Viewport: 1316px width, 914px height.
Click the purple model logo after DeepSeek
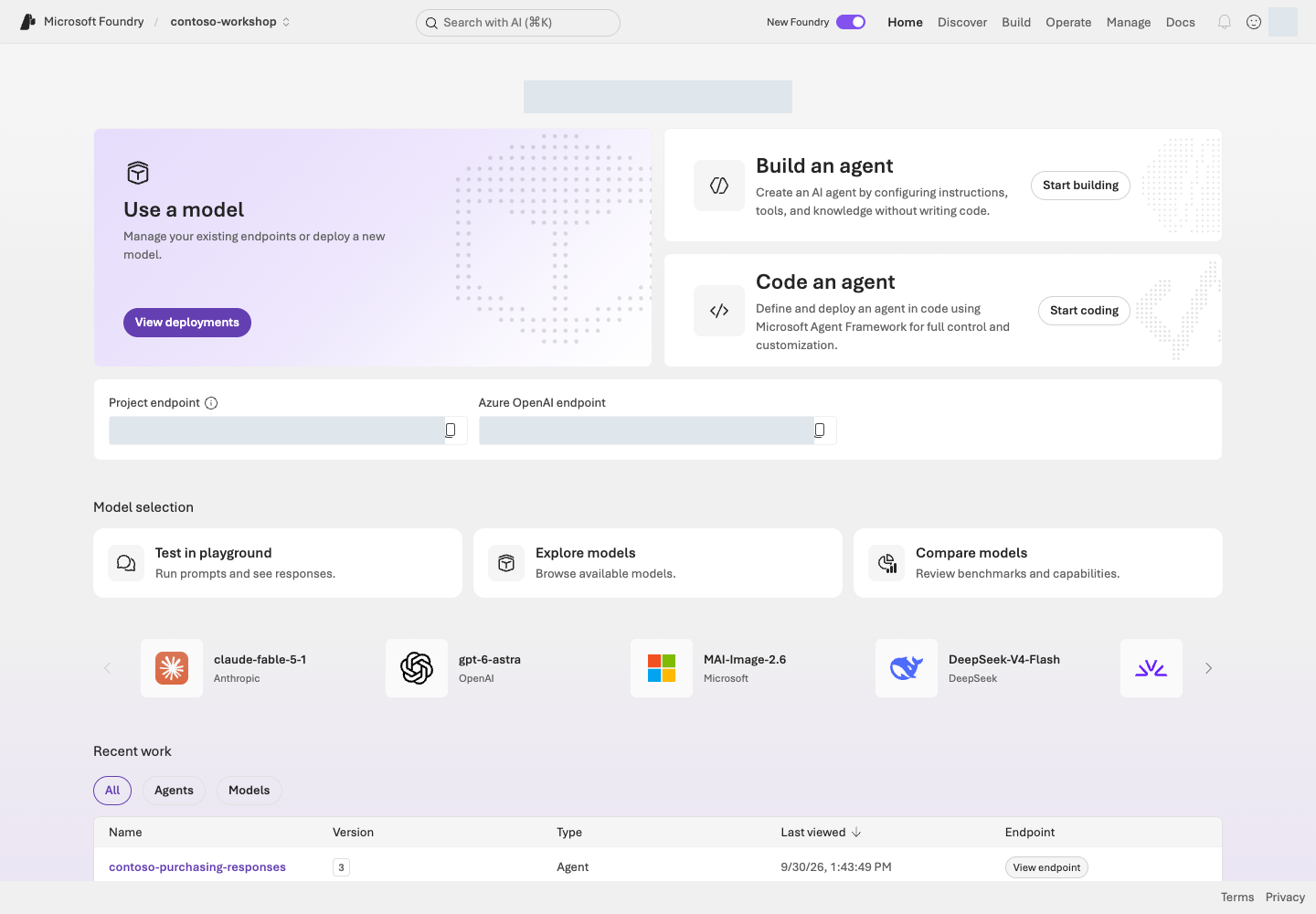pos(1151,668)
